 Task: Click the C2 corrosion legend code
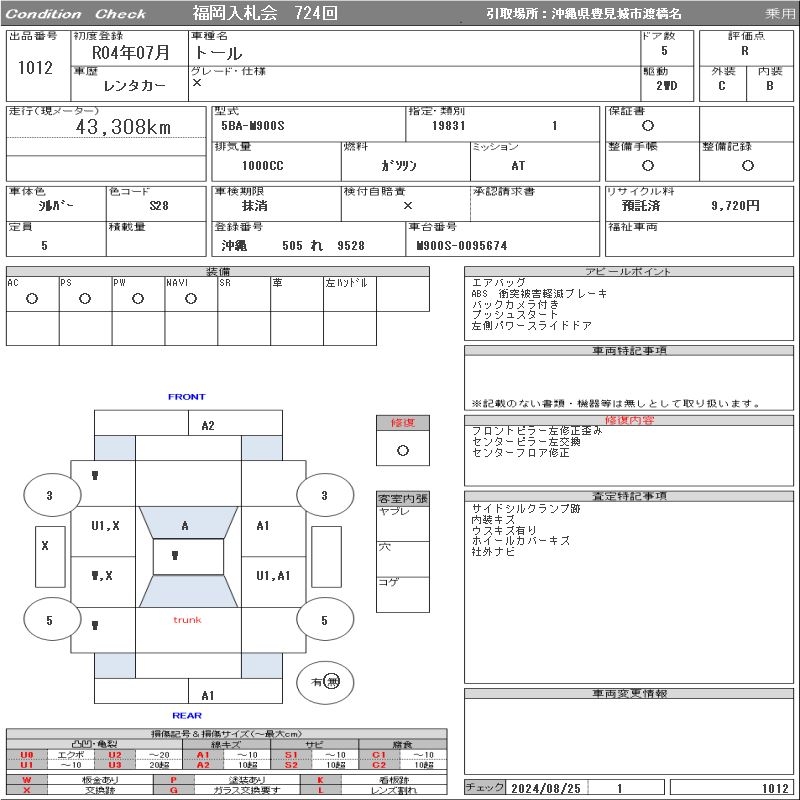click(x=379, y=765)
